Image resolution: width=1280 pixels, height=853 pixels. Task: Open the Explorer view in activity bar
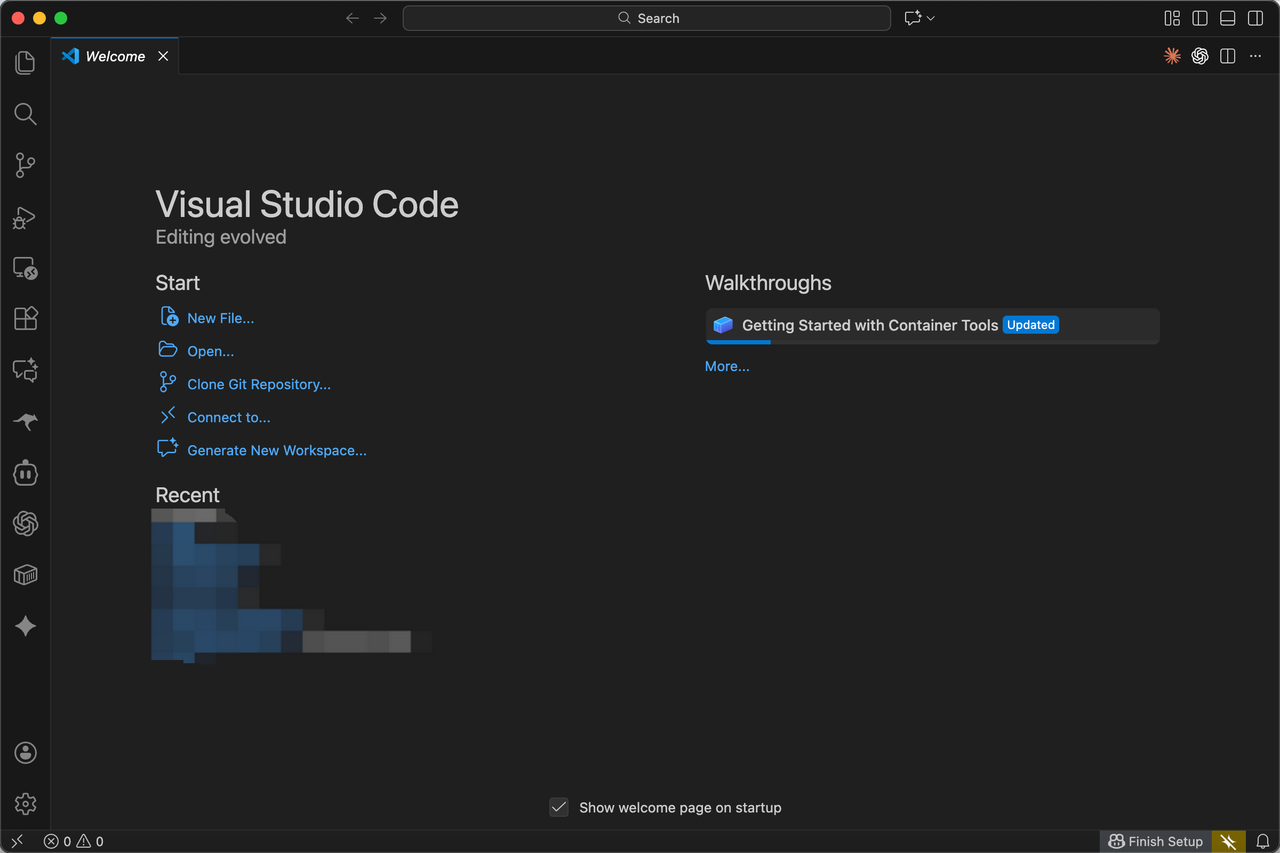point(25,63)
